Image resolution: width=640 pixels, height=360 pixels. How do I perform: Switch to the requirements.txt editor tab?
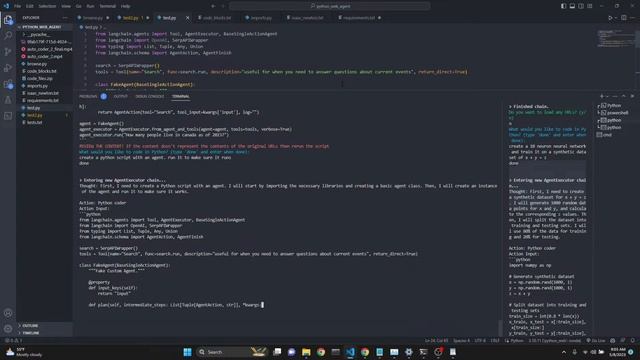359,18
